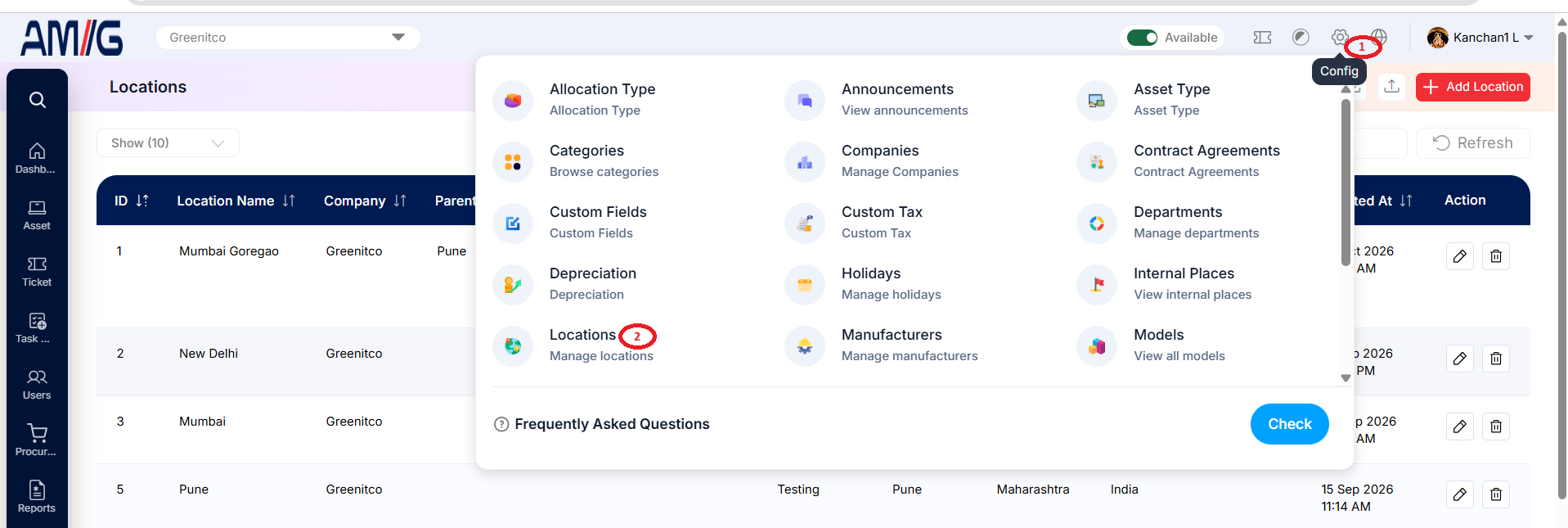Image resolution: width=1568 pixels, height=528 pixels.
Task: Click the config menu scrollbar thumb
Action: [1346, 182]
